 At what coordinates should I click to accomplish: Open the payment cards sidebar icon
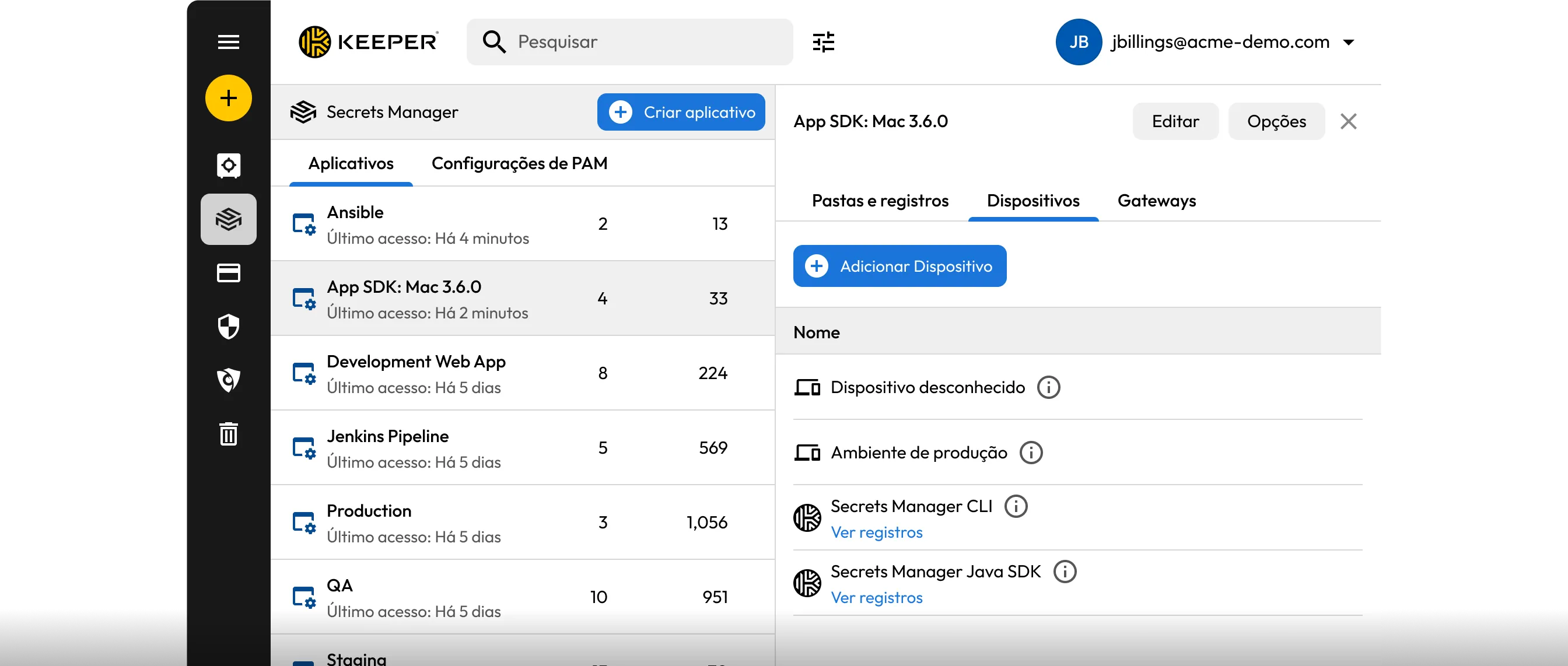coord(228,273)
